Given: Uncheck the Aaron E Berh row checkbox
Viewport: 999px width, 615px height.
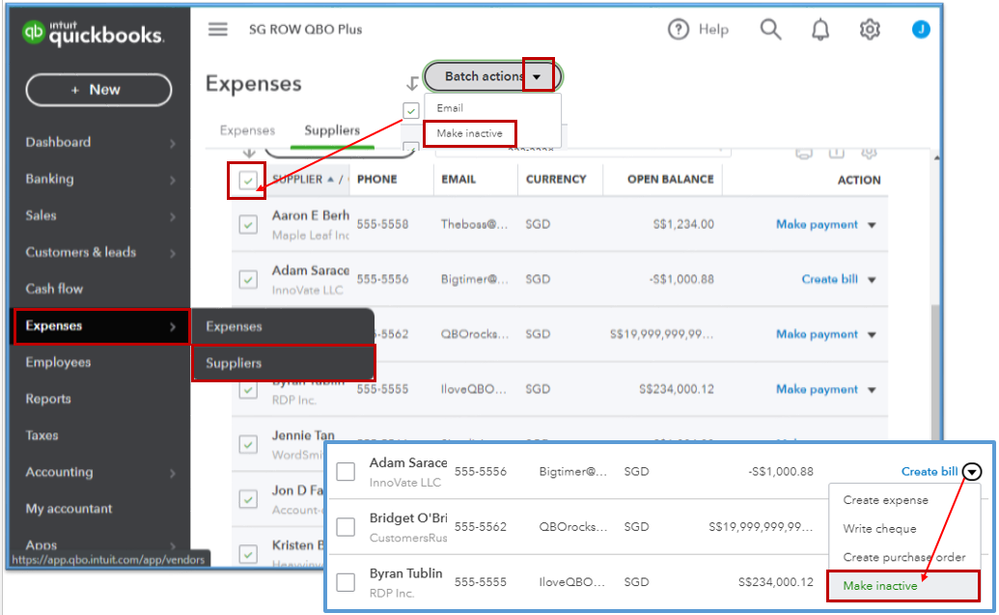Looking at the screenshot, I should click(x=248, y=226).
